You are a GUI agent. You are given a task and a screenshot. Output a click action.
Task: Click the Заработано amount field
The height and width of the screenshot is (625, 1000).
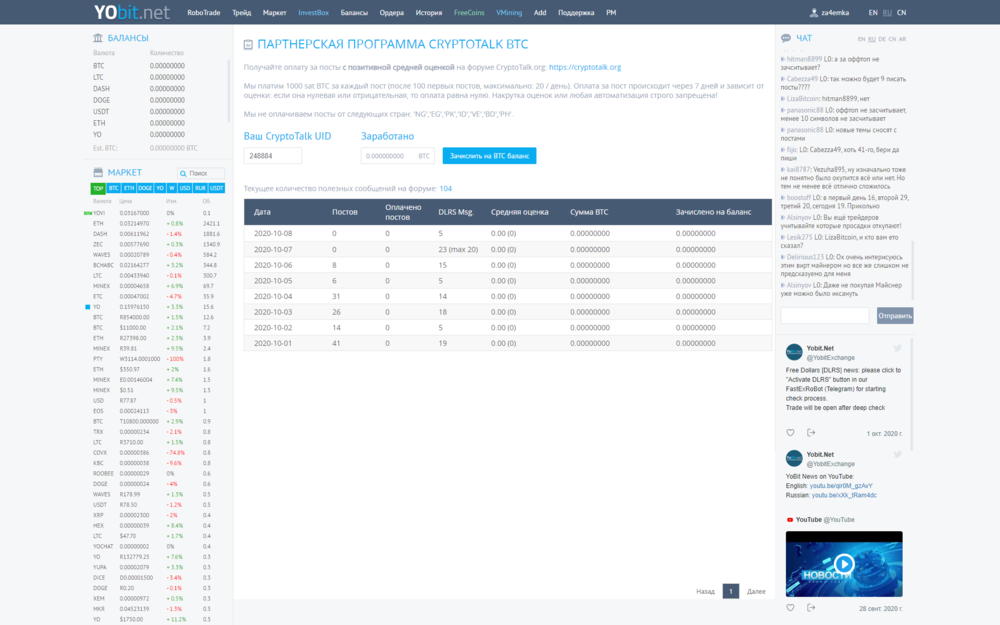[397, 156]
